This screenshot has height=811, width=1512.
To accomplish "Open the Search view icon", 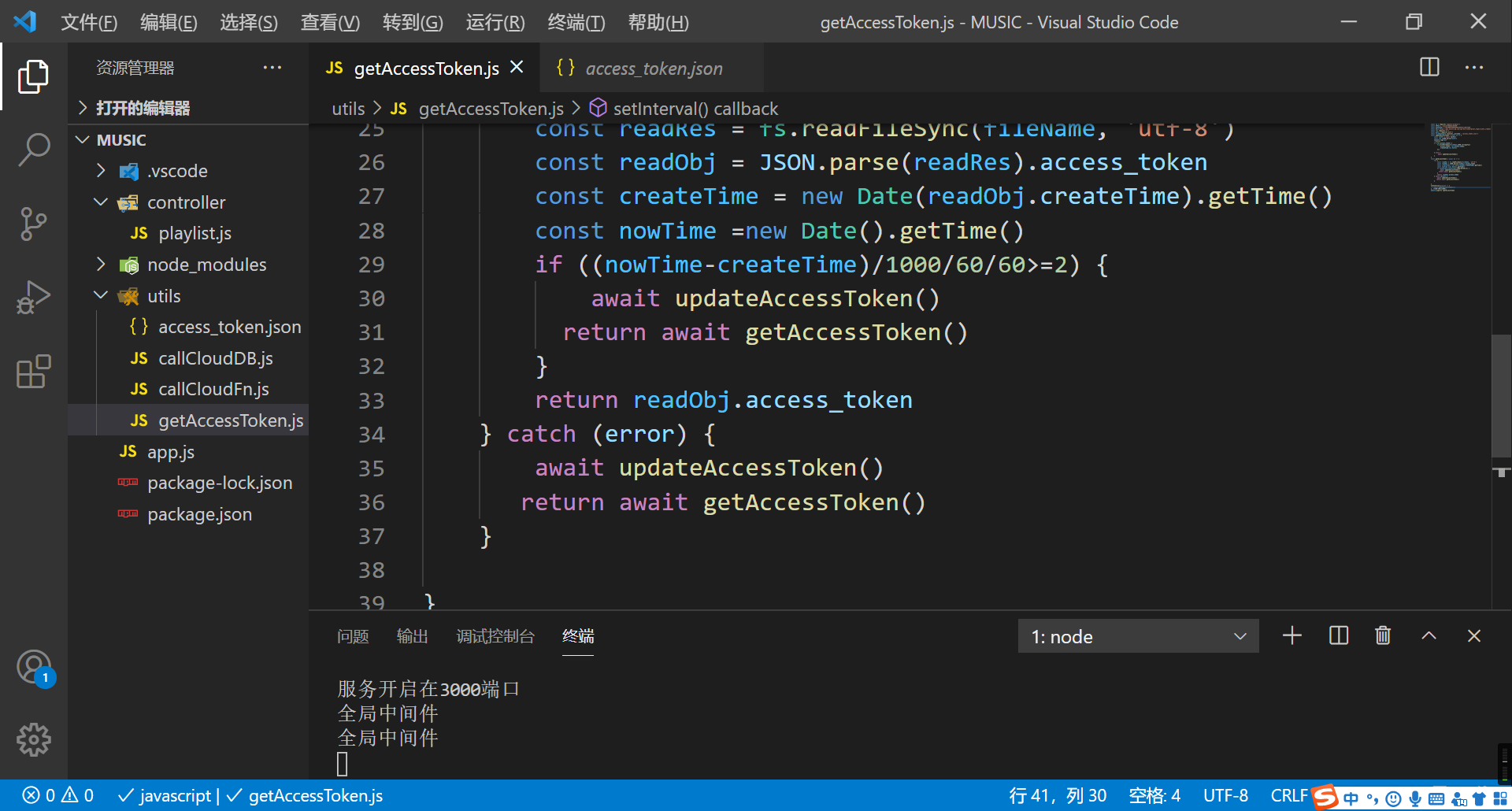I will 33,150.
